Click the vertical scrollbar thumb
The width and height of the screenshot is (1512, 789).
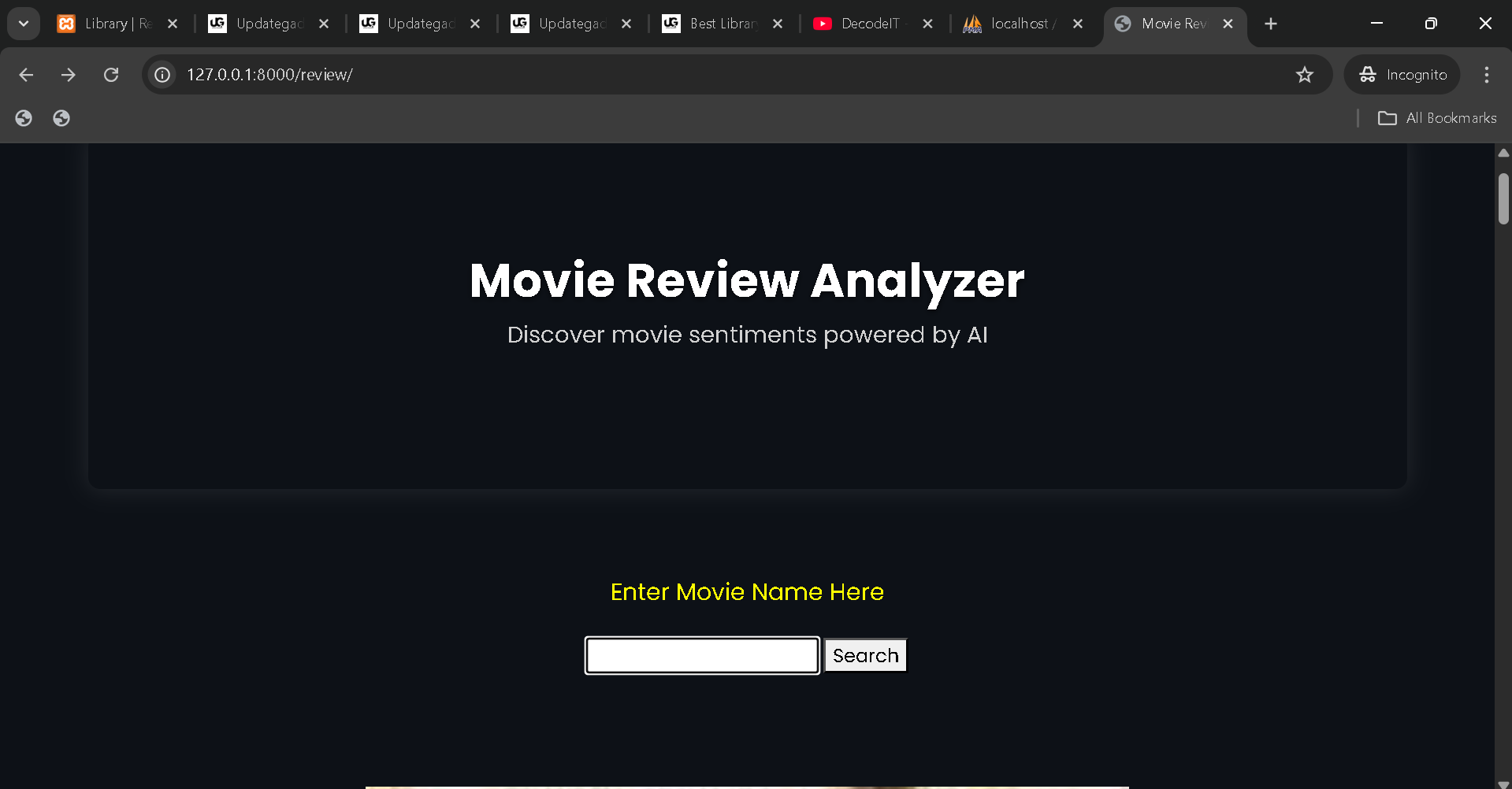tap(1503, 198)
